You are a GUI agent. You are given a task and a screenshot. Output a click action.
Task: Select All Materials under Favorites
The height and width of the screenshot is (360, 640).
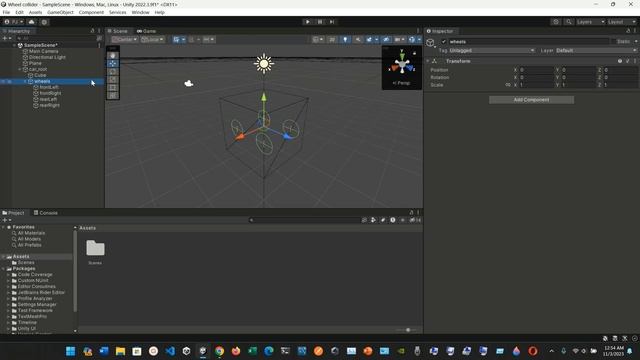[31, 233]
